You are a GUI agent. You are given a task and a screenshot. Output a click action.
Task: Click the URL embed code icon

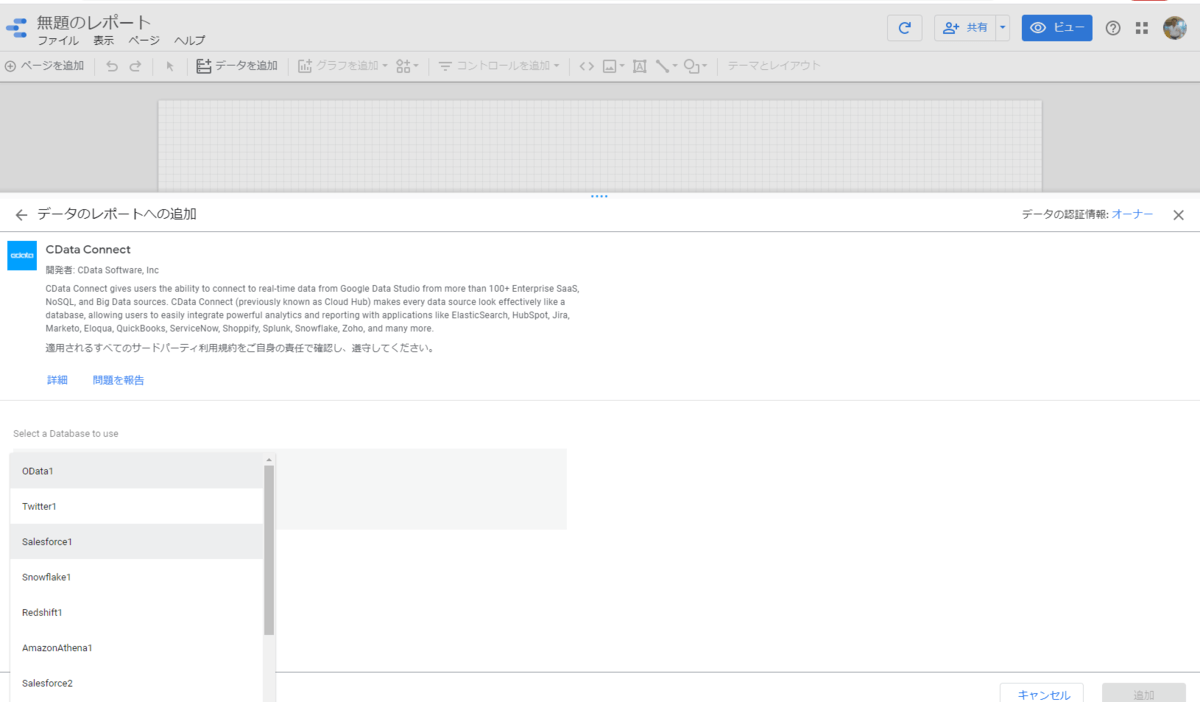[586, 66]
